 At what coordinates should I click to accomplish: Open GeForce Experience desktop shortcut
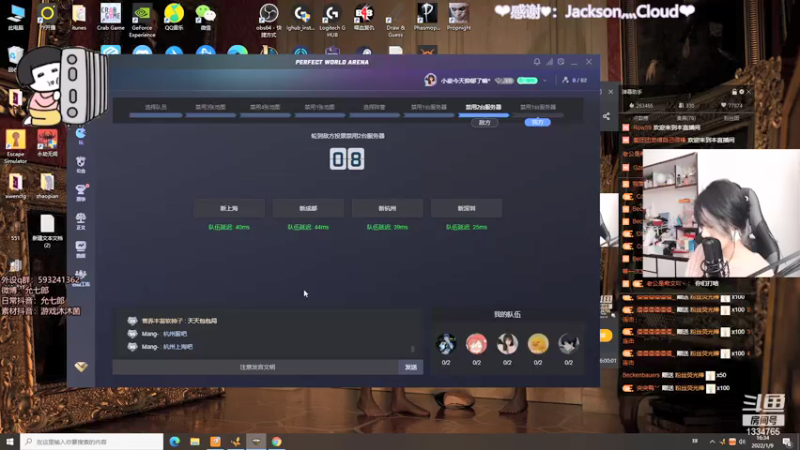pyautogui.click(x=142, y=20)
